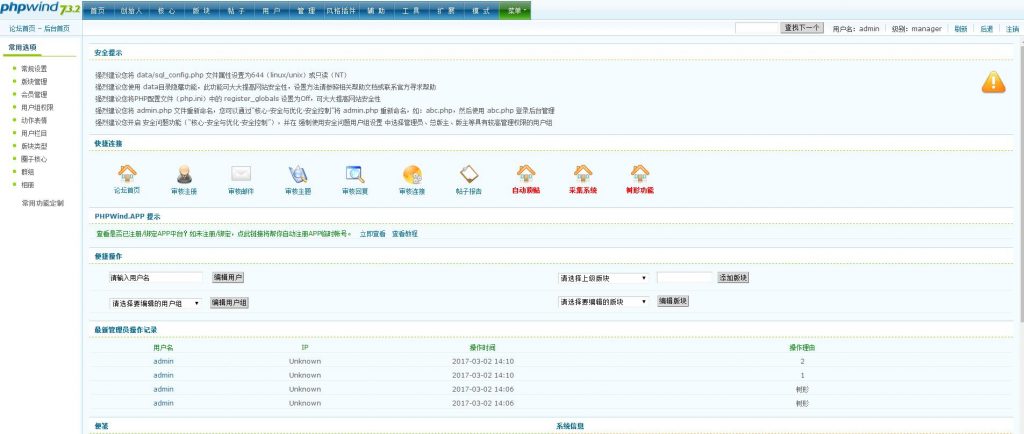The image size is (1024, 434).
Task: Open the 首页 top menu
Action: coord(97,11)
